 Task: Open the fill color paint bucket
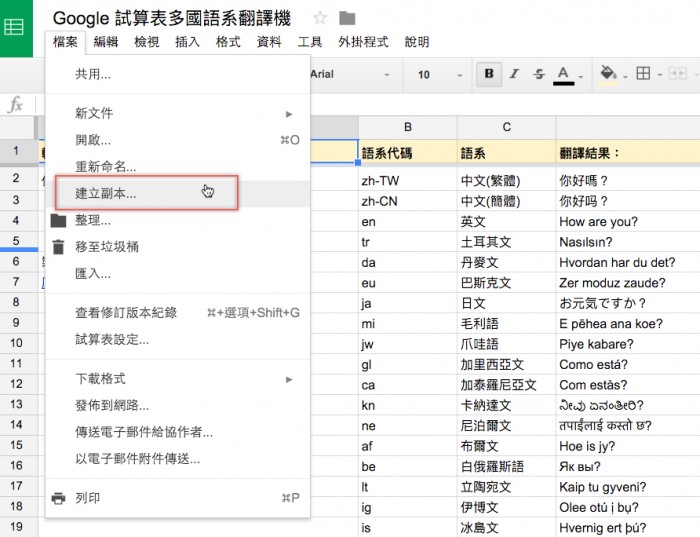point(607,74)
